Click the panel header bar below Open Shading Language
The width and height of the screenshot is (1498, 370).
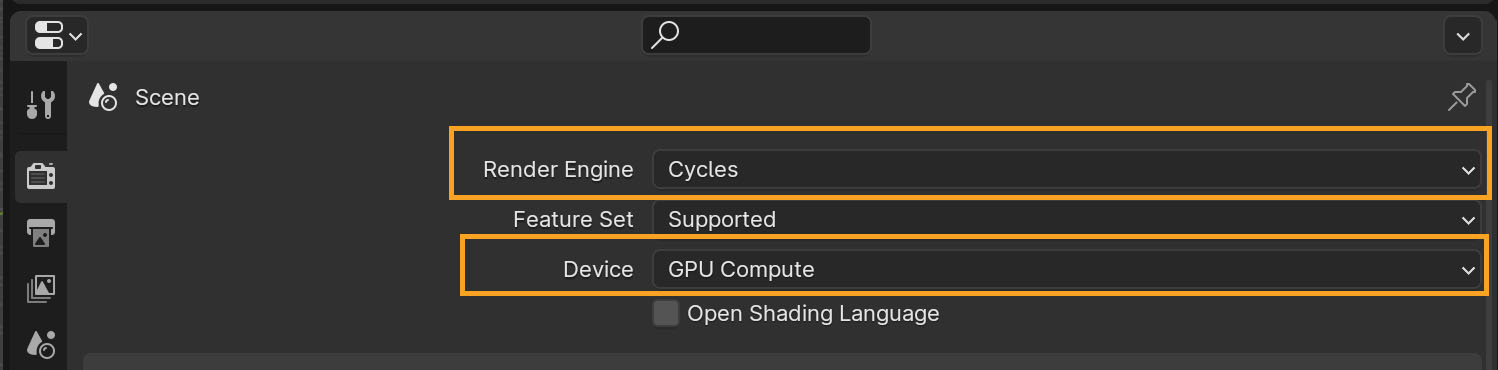click(782, 361)
